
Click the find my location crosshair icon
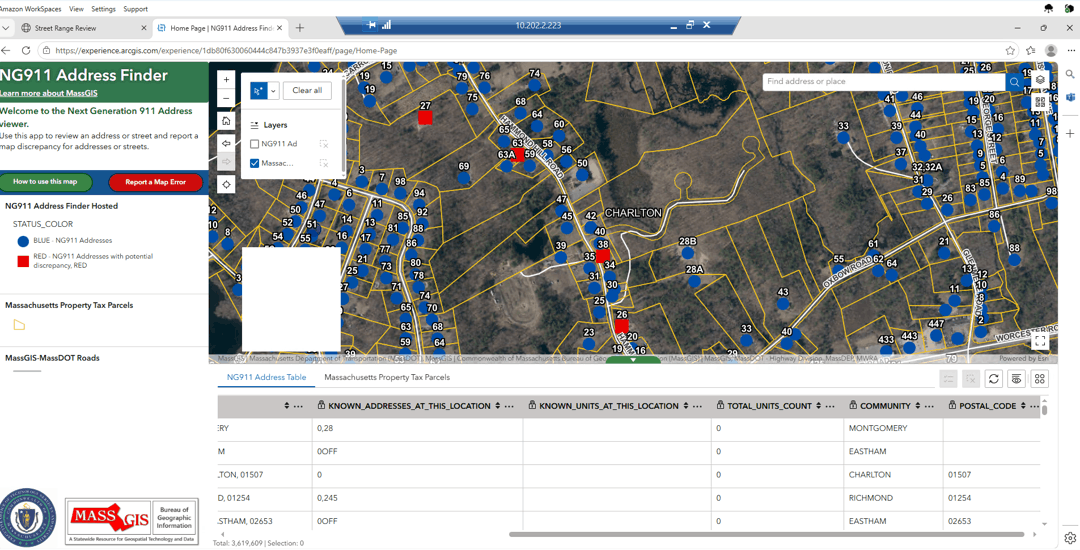point(226,184)
